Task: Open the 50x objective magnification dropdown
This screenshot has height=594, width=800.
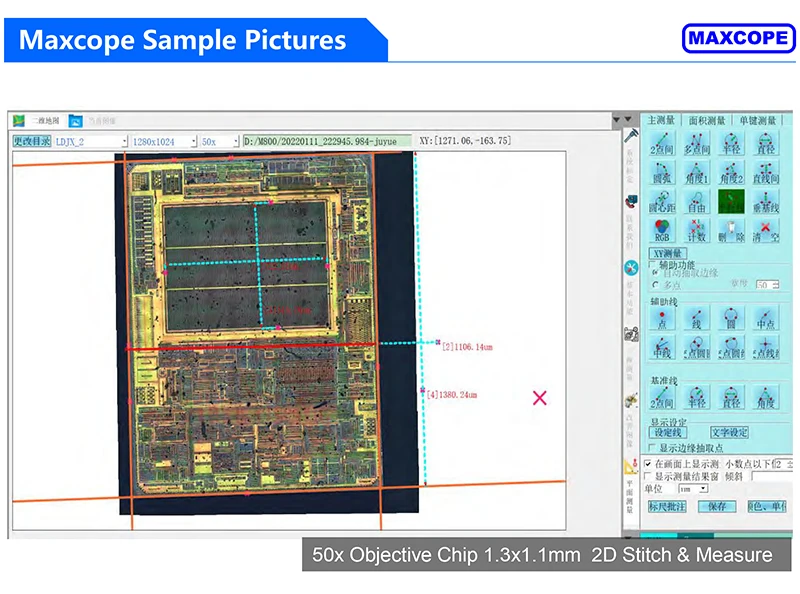Action: (x=235, y=142)
